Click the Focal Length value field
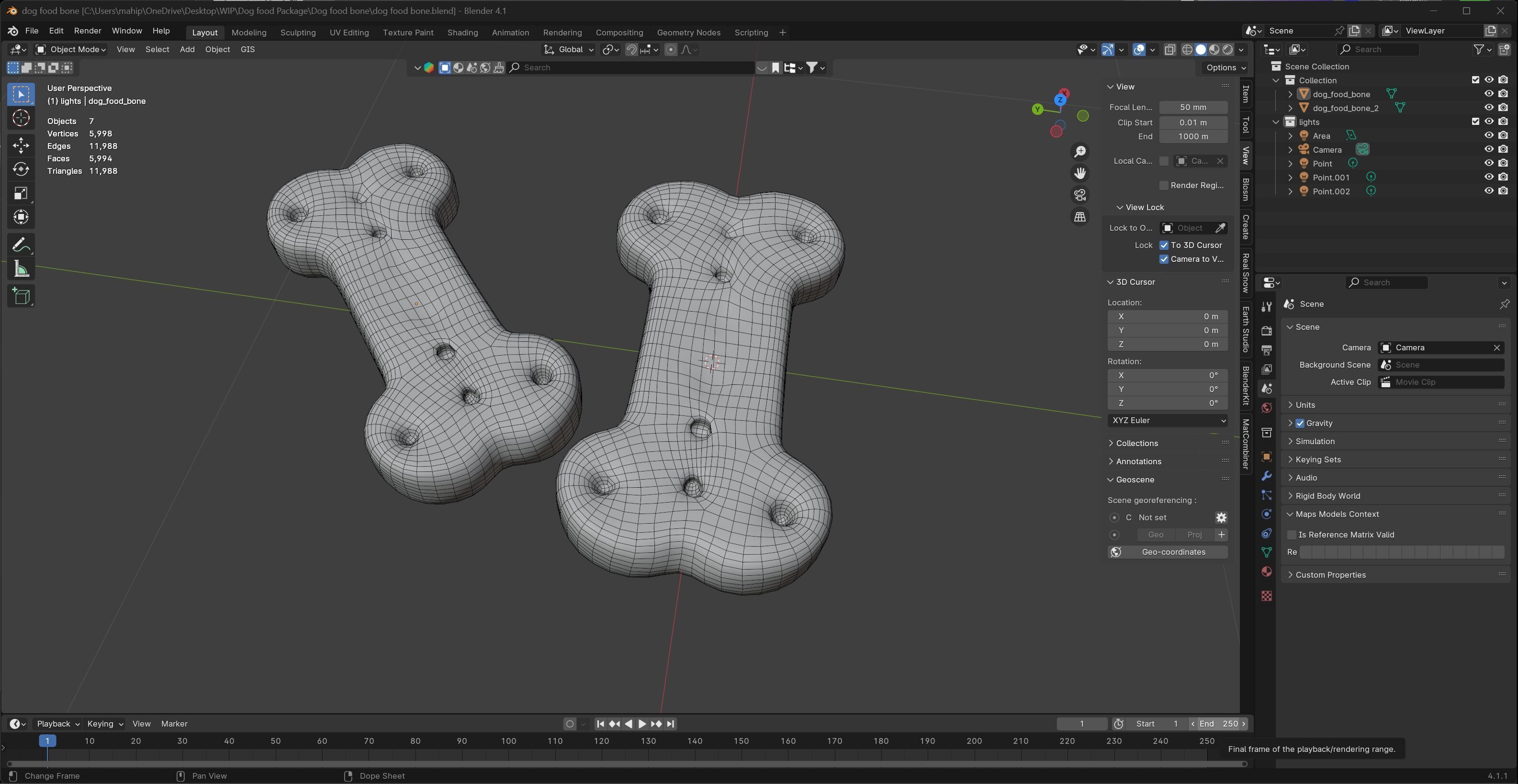Image resolution: width=1518 pixels, height=784 pixels. tap(1193, 107)
